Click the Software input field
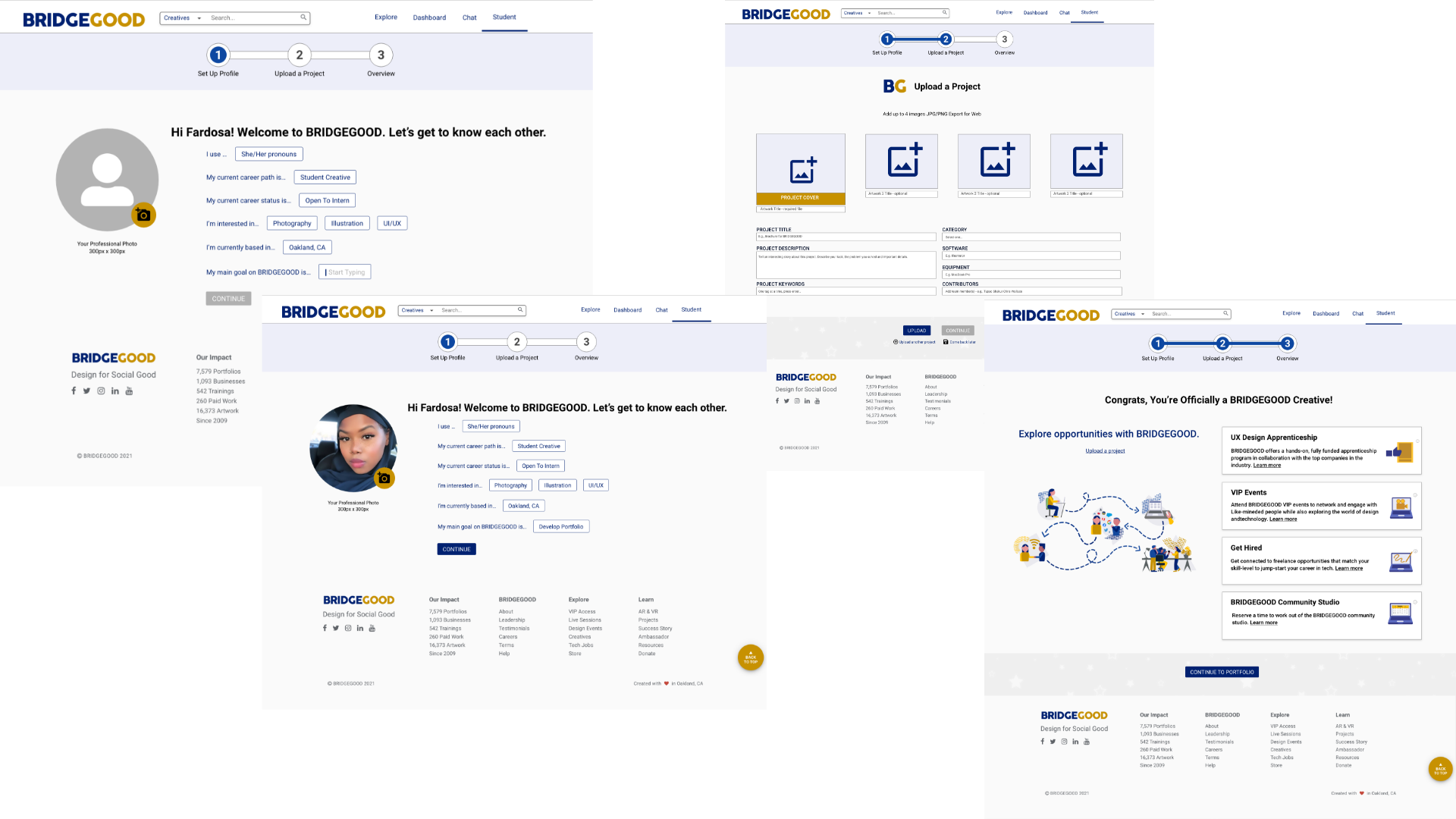 click(x=1031, y=256)
